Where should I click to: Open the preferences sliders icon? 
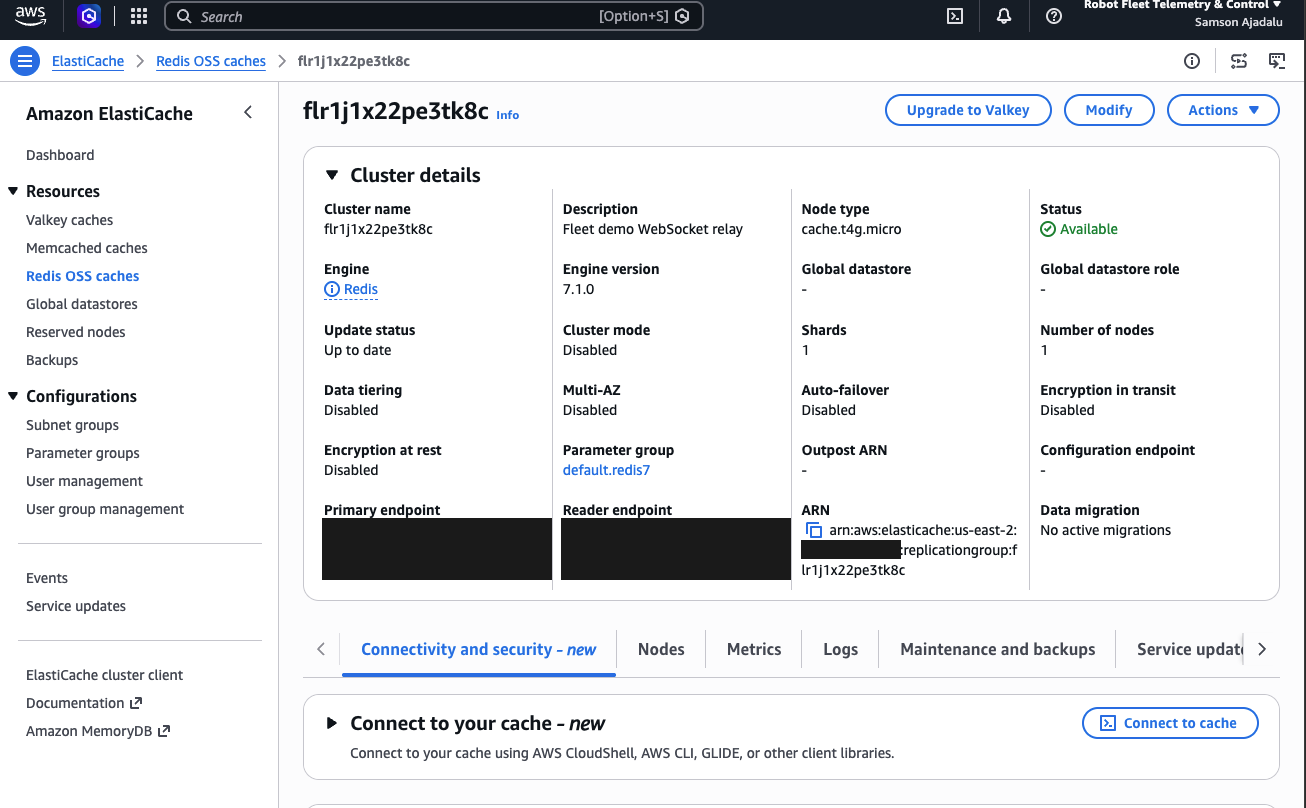tap(1239, 61)
